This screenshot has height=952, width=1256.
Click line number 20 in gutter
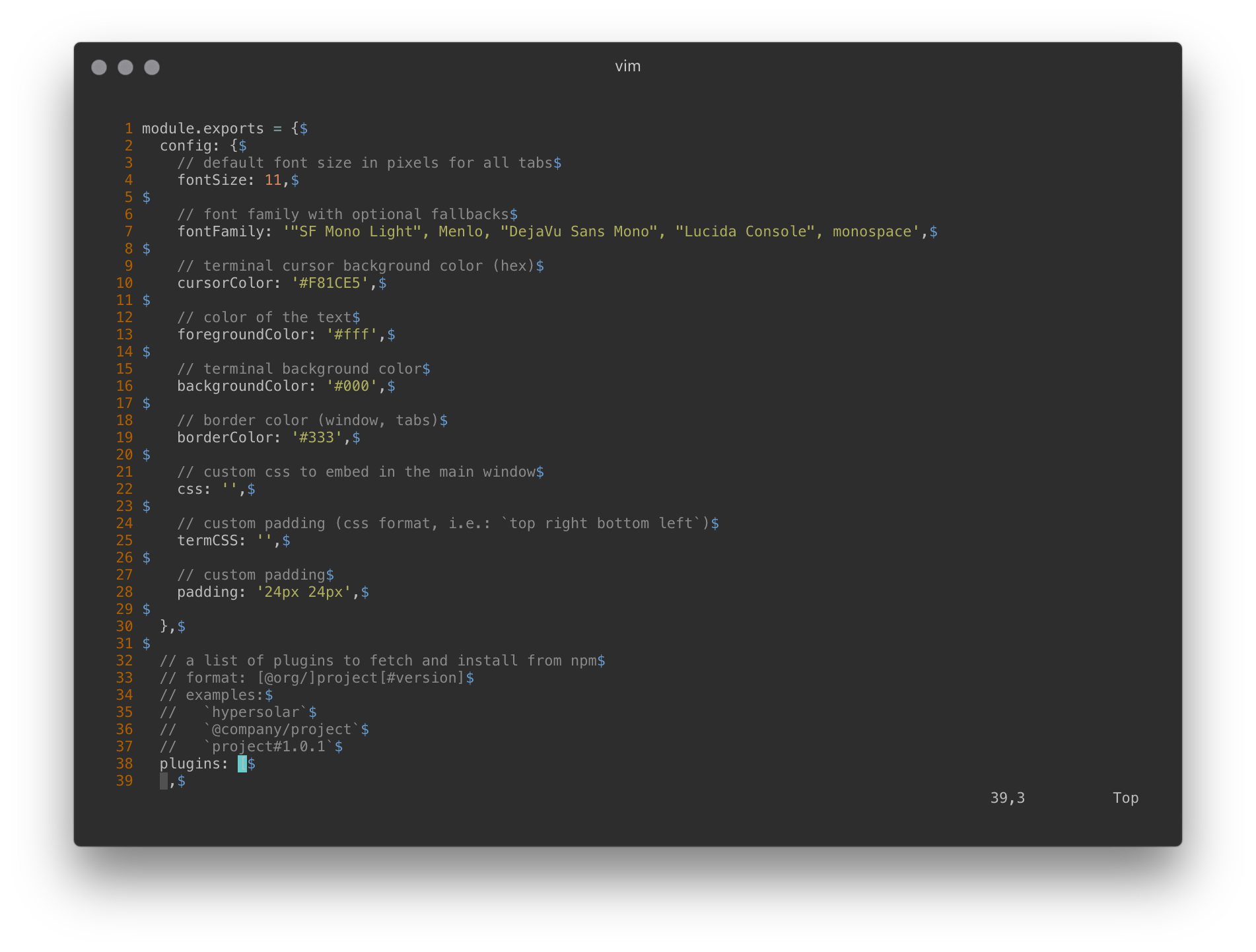(125, 455)
